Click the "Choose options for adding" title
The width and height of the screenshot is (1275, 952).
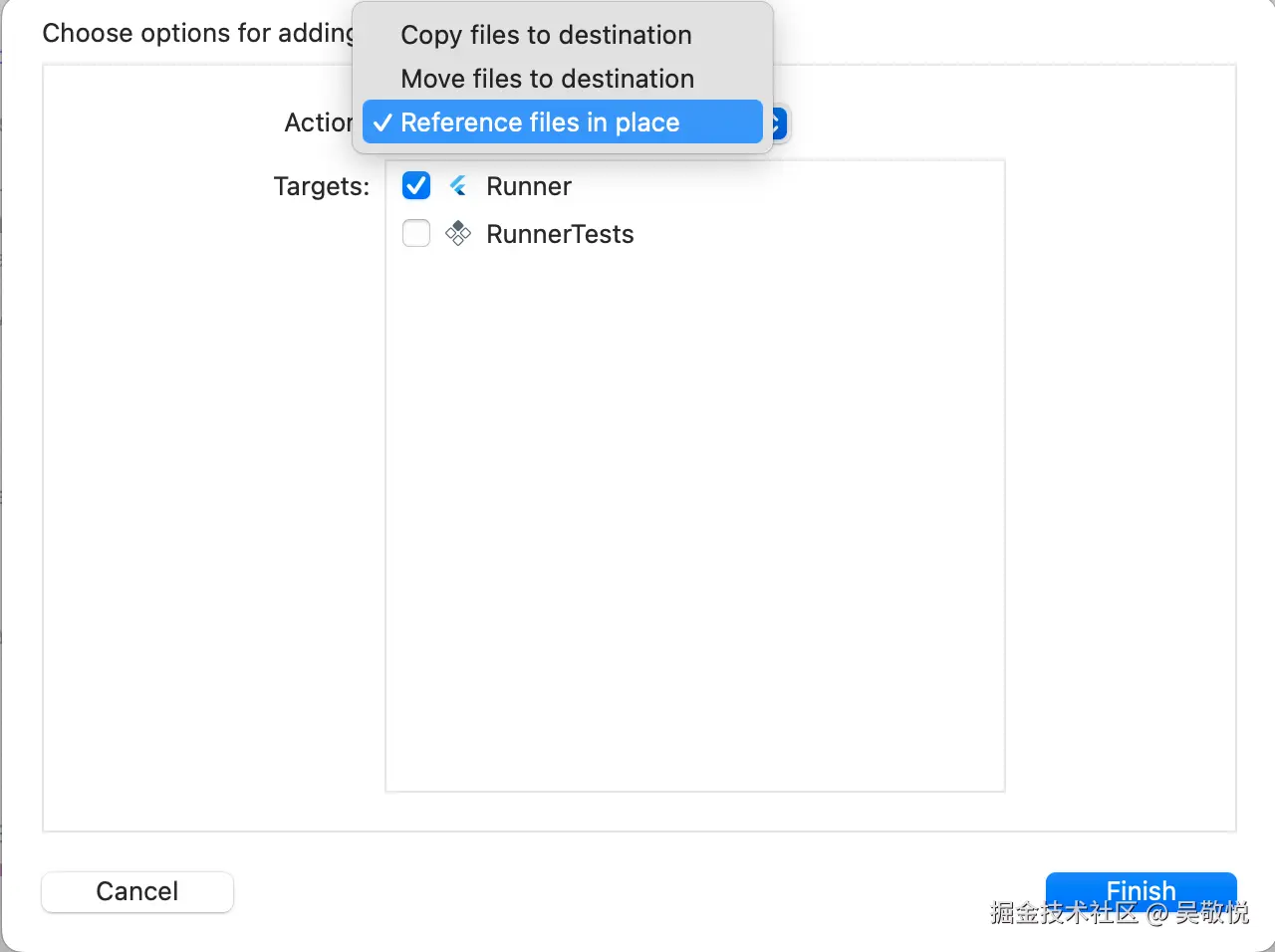[197, 33]
